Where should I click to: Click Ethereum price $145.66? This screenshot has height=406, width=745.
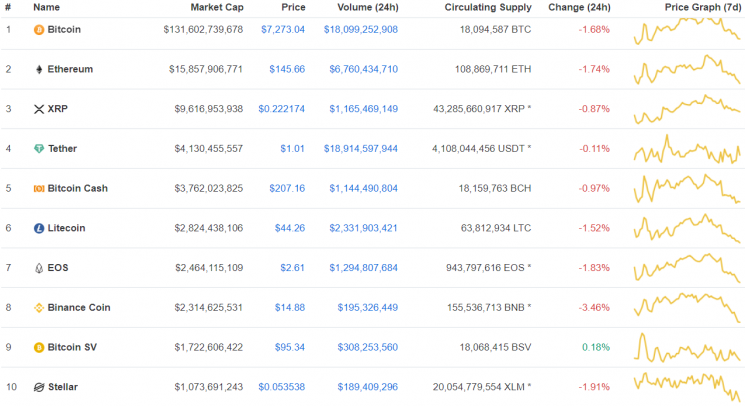pyautogui.click(x=287, y=69)
